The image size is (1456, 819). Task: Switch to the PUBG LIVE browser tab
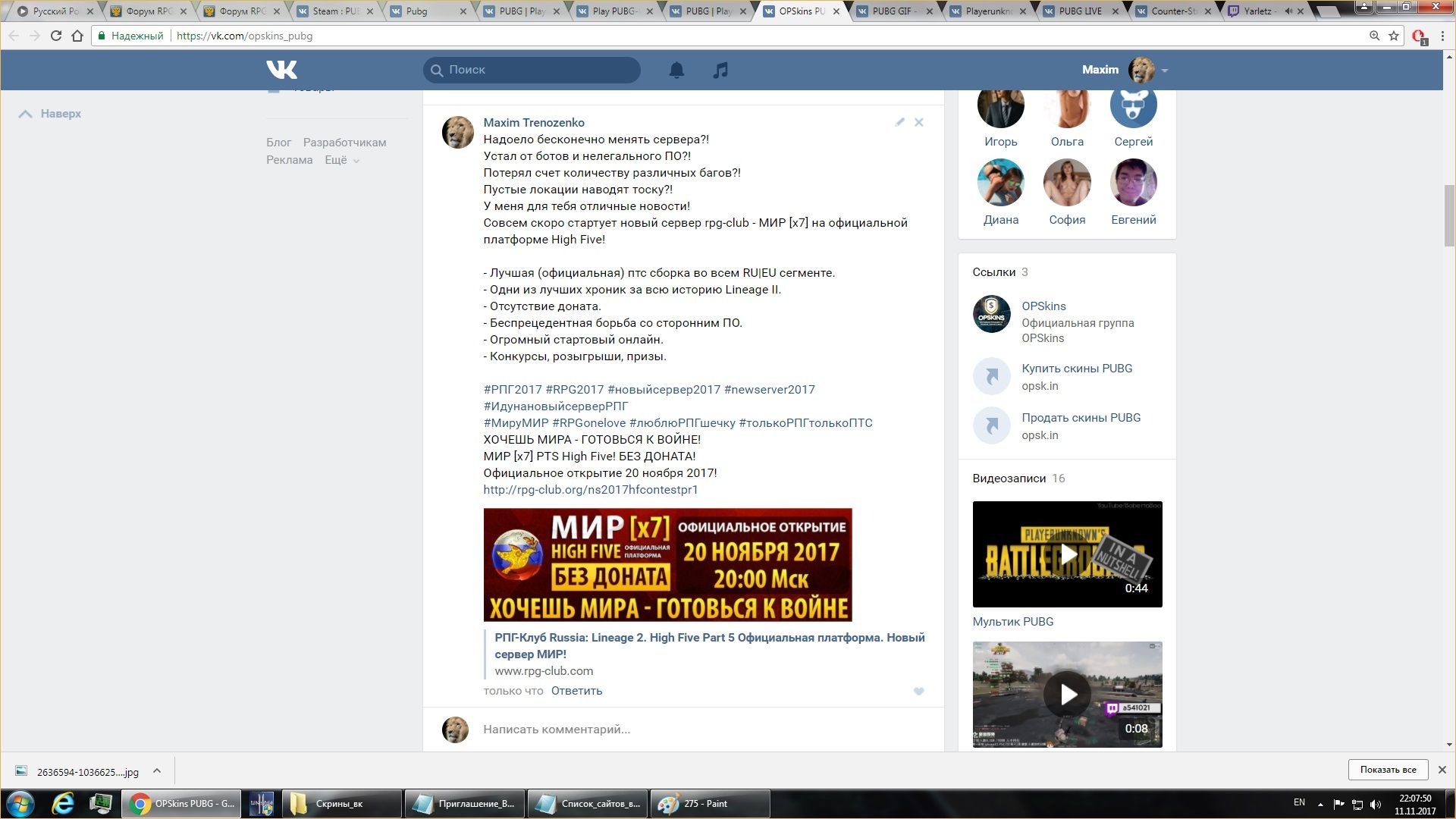click(x=1080, y=11)
